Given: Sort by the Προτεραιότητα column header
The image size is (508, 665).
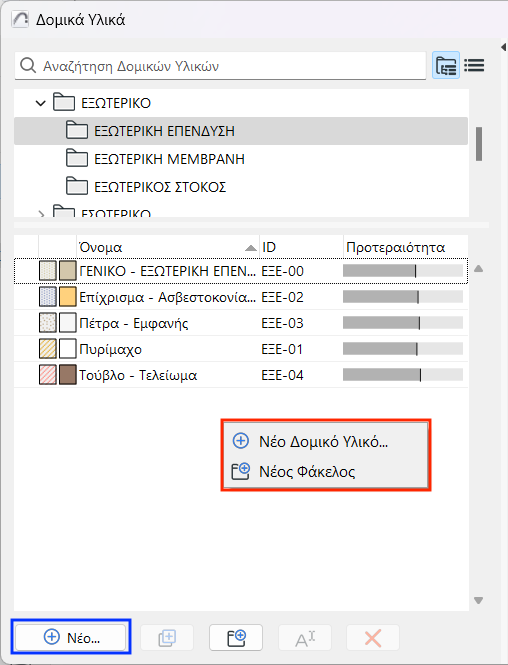Looking at the screenshot, I should click(406, 247).
